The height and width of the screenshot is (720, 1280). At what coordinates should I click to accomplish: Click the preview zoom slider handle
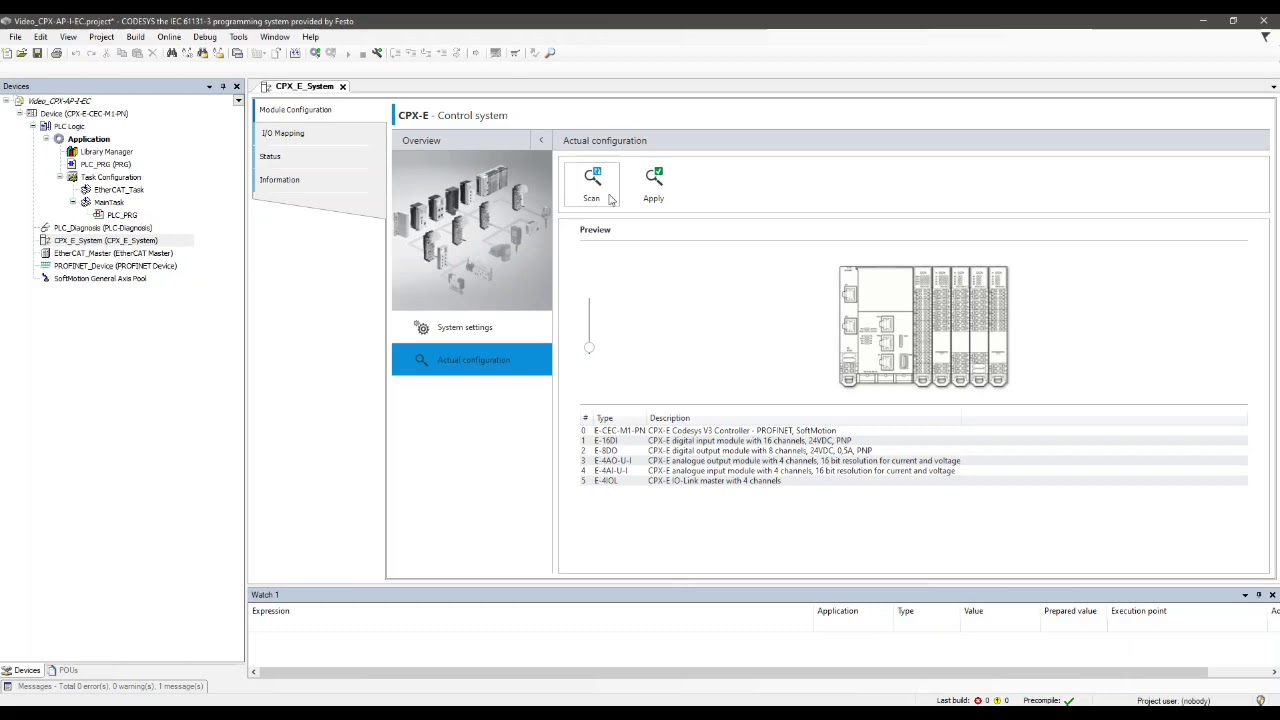click(x=589, y=348)
